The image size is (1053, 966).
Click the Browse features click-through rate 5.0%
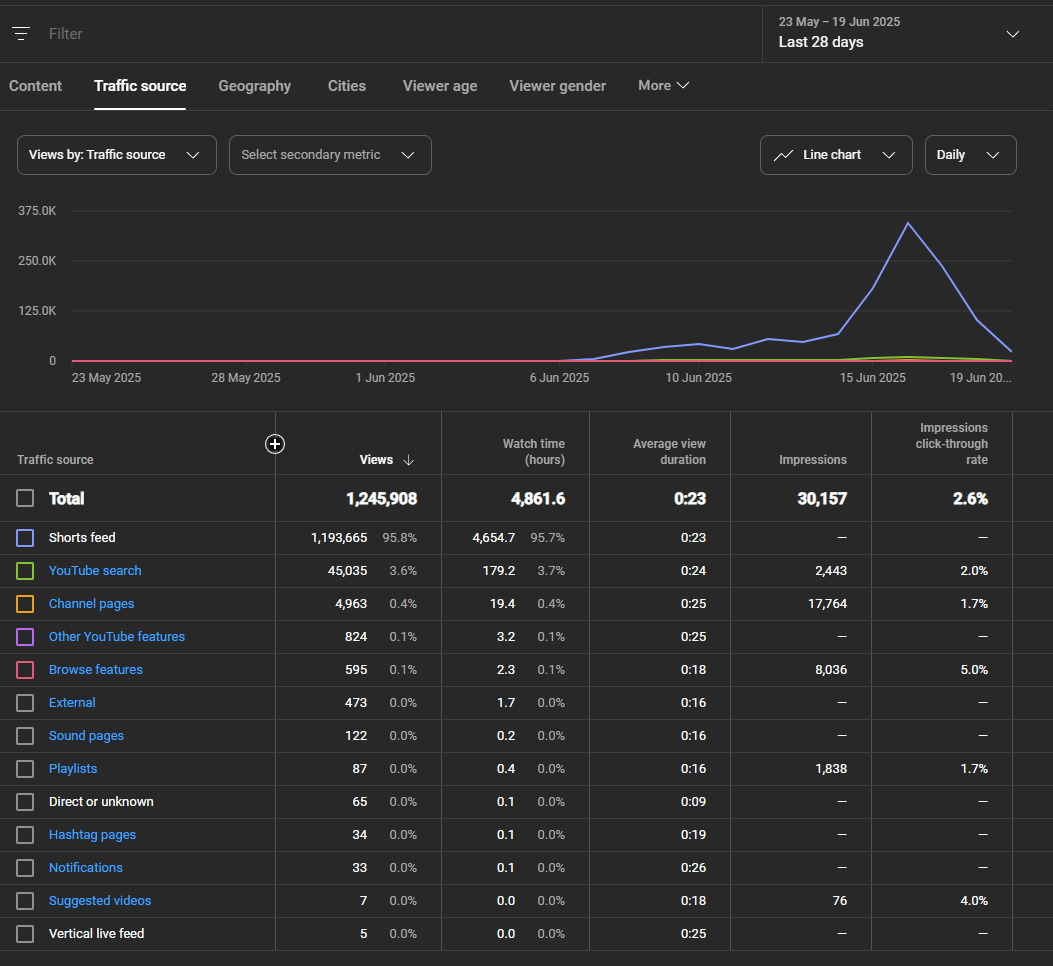point(974,670)
